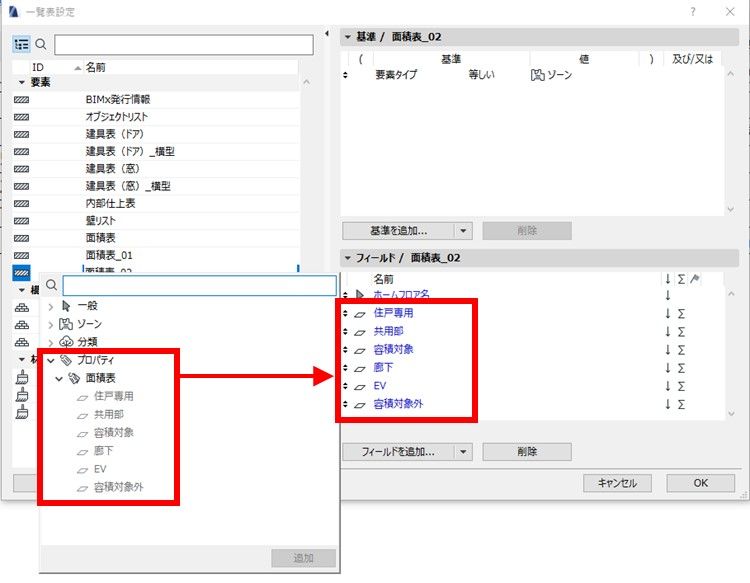
Task: Click the reorder handle beside 住戸専用 field
Action: (x=345, y=313)
